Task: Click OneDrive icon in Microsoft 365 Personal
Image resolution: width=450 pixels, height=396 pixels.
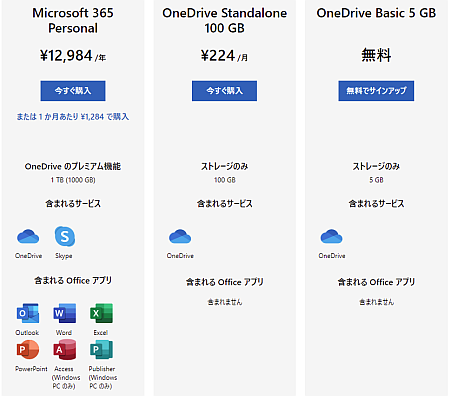Action: (28, 236)
